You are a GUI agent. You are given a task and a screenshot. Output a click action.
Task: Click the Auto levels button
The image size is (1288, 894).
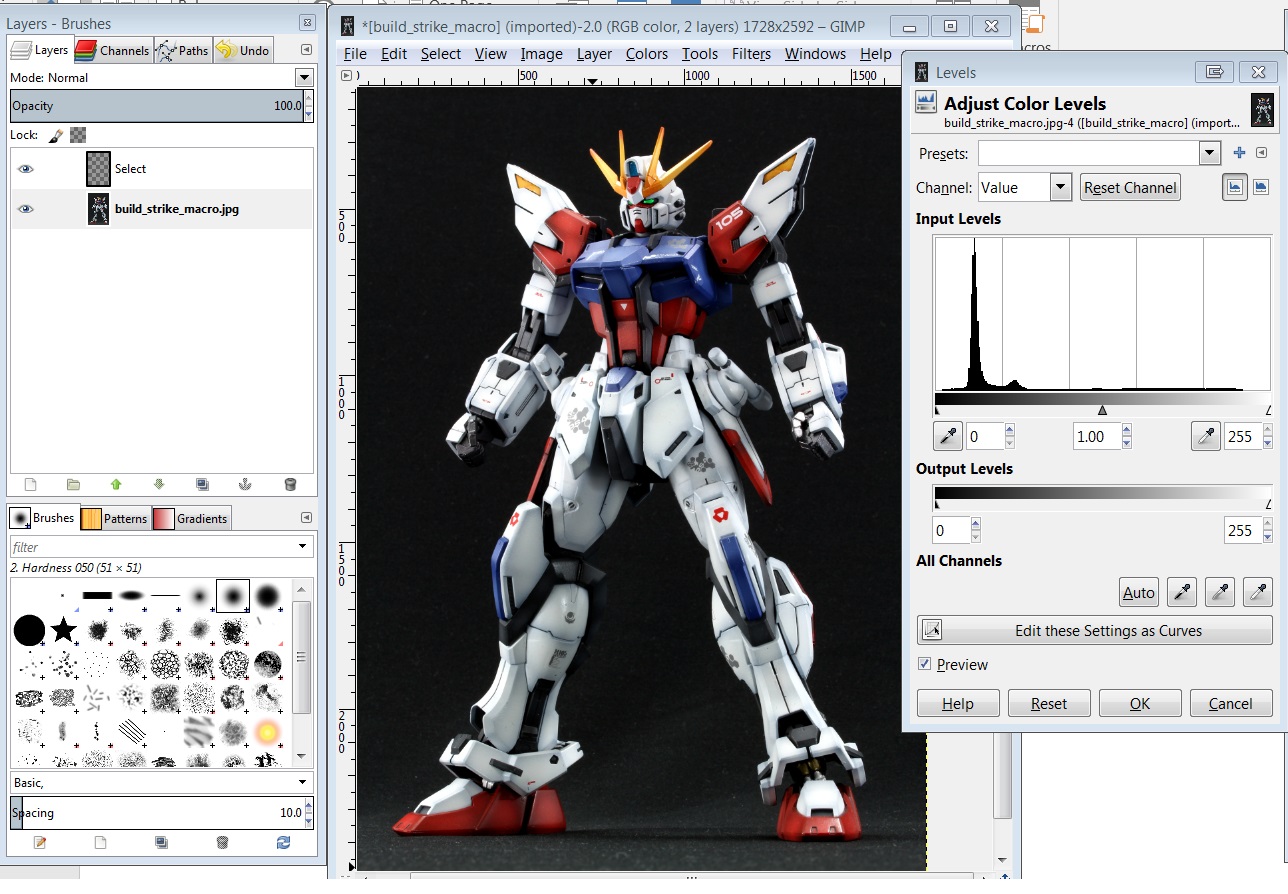tap(1139, 592)
